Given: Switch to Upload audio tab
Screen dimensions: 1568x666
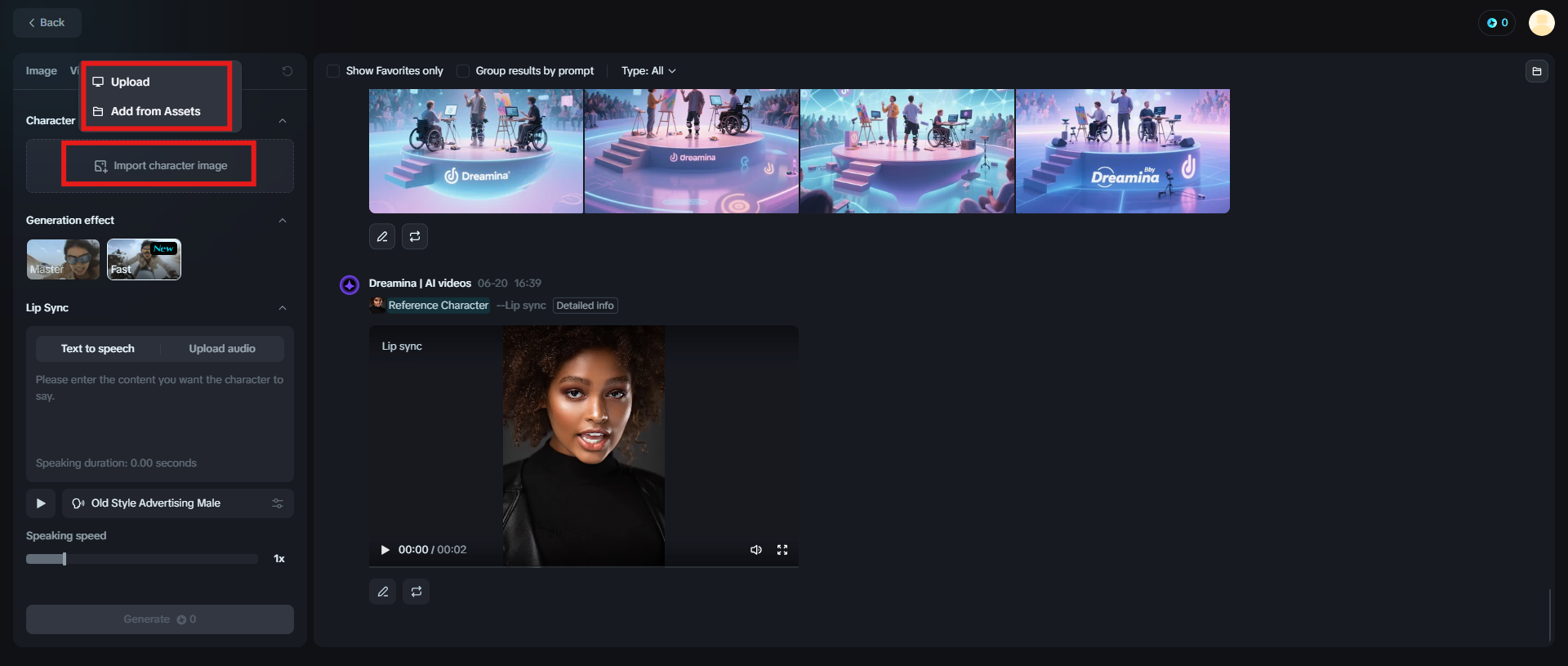Looking at the screenshot, I should click(x=222, y=349).
